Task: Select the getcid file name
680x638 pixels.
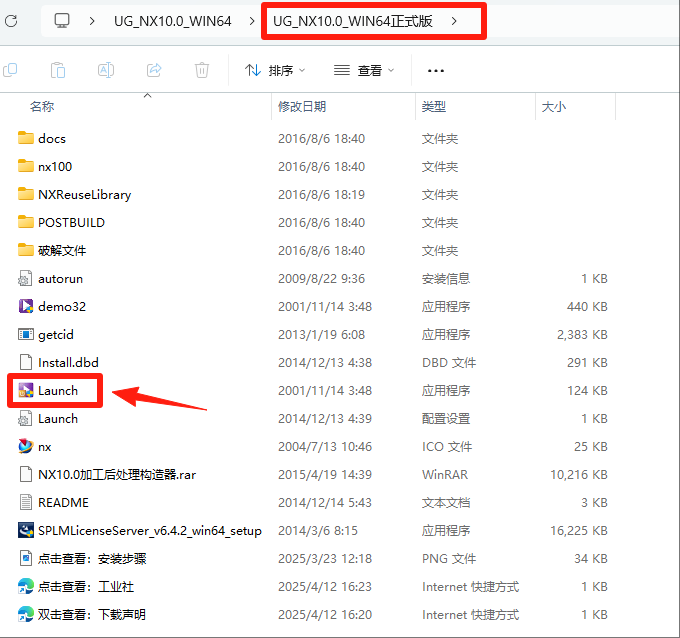Action: tap(56, 335)
